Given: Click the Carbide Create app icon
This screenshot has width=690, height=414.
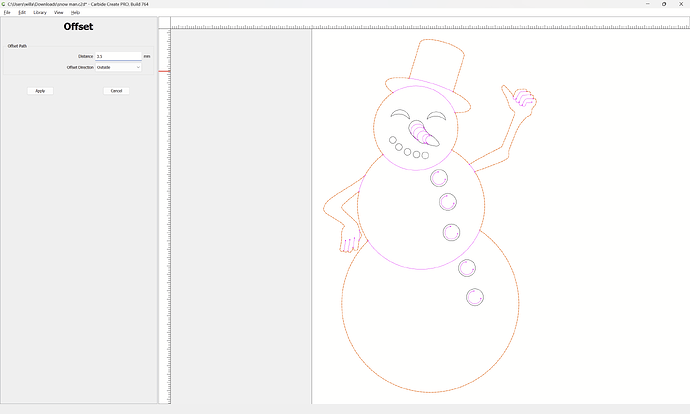Looking at the screenshot, I should 4,4.
